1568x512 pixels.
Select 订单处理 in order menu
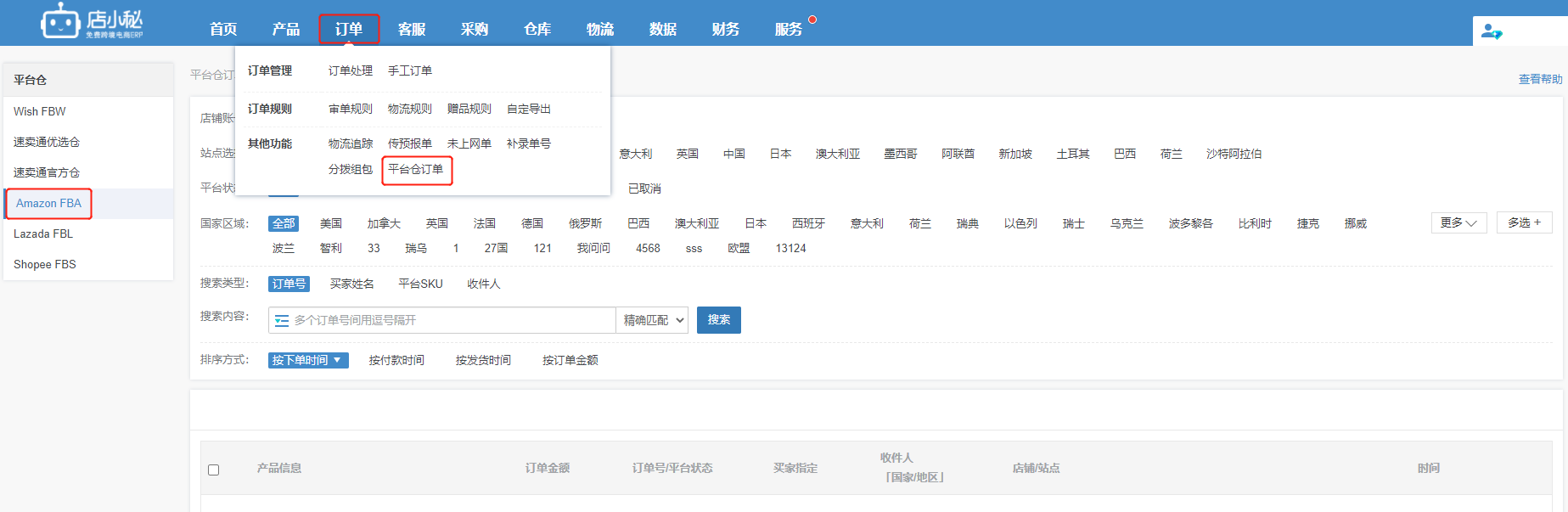click(x=351, y=70)
